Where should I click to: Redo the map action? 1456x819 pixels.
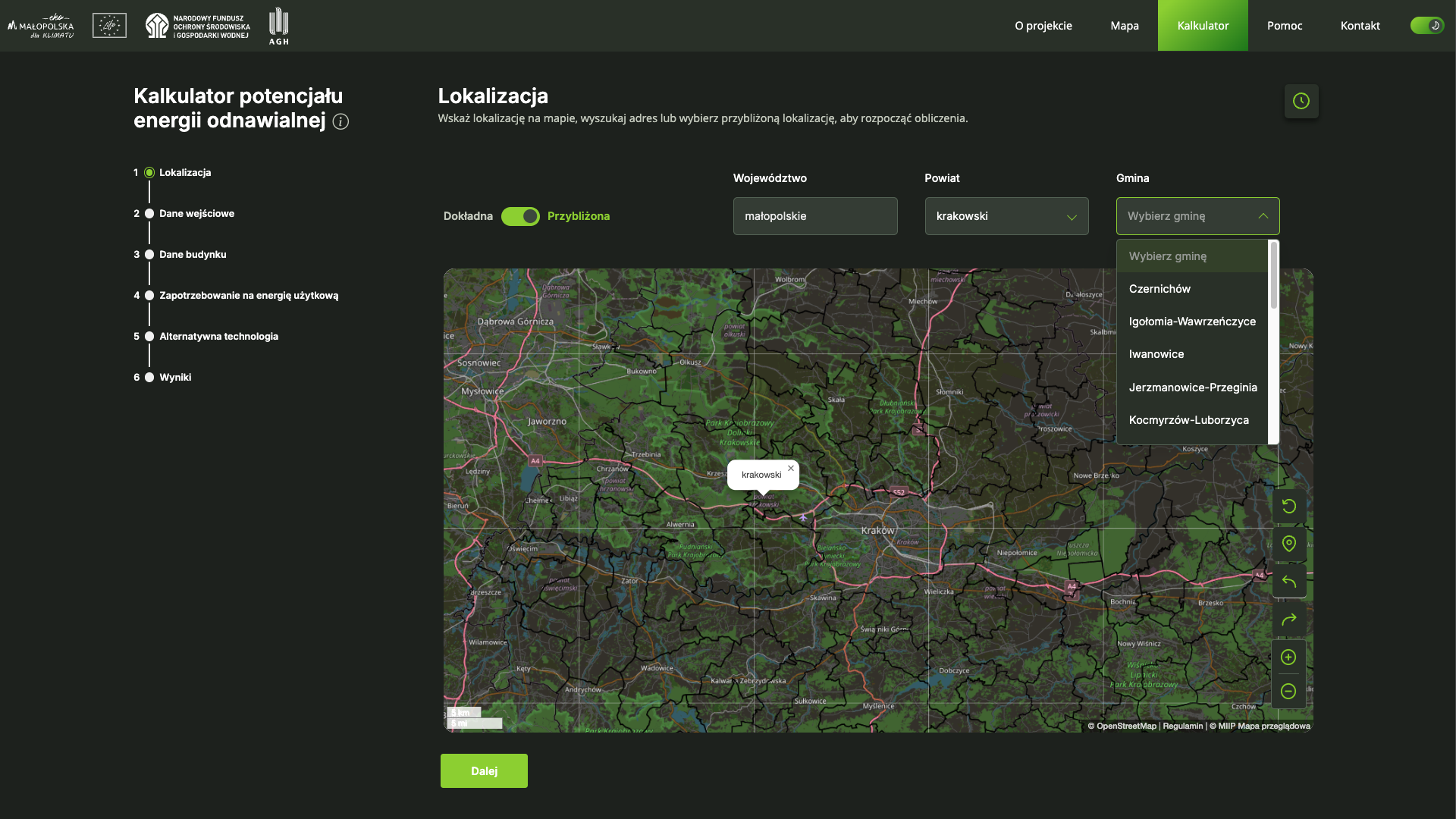1288,620
